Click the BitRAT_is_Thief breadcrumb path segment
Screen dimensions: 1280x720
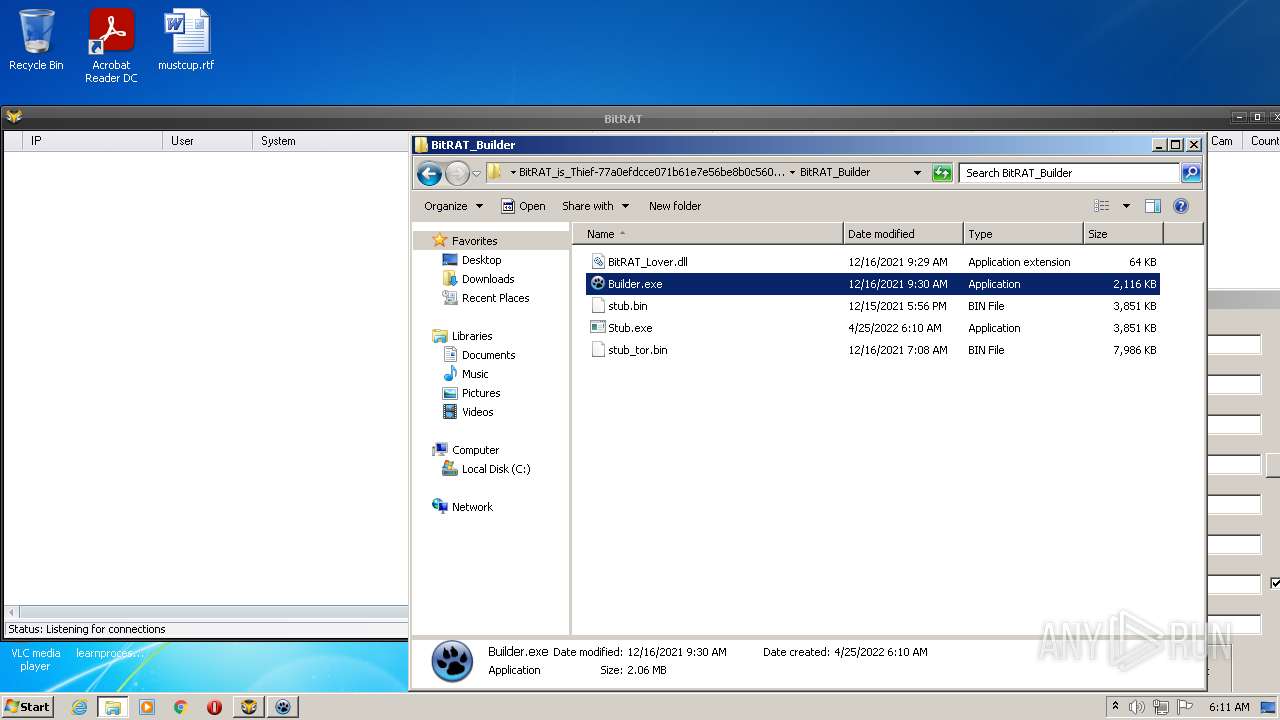[x=652, y=173]
